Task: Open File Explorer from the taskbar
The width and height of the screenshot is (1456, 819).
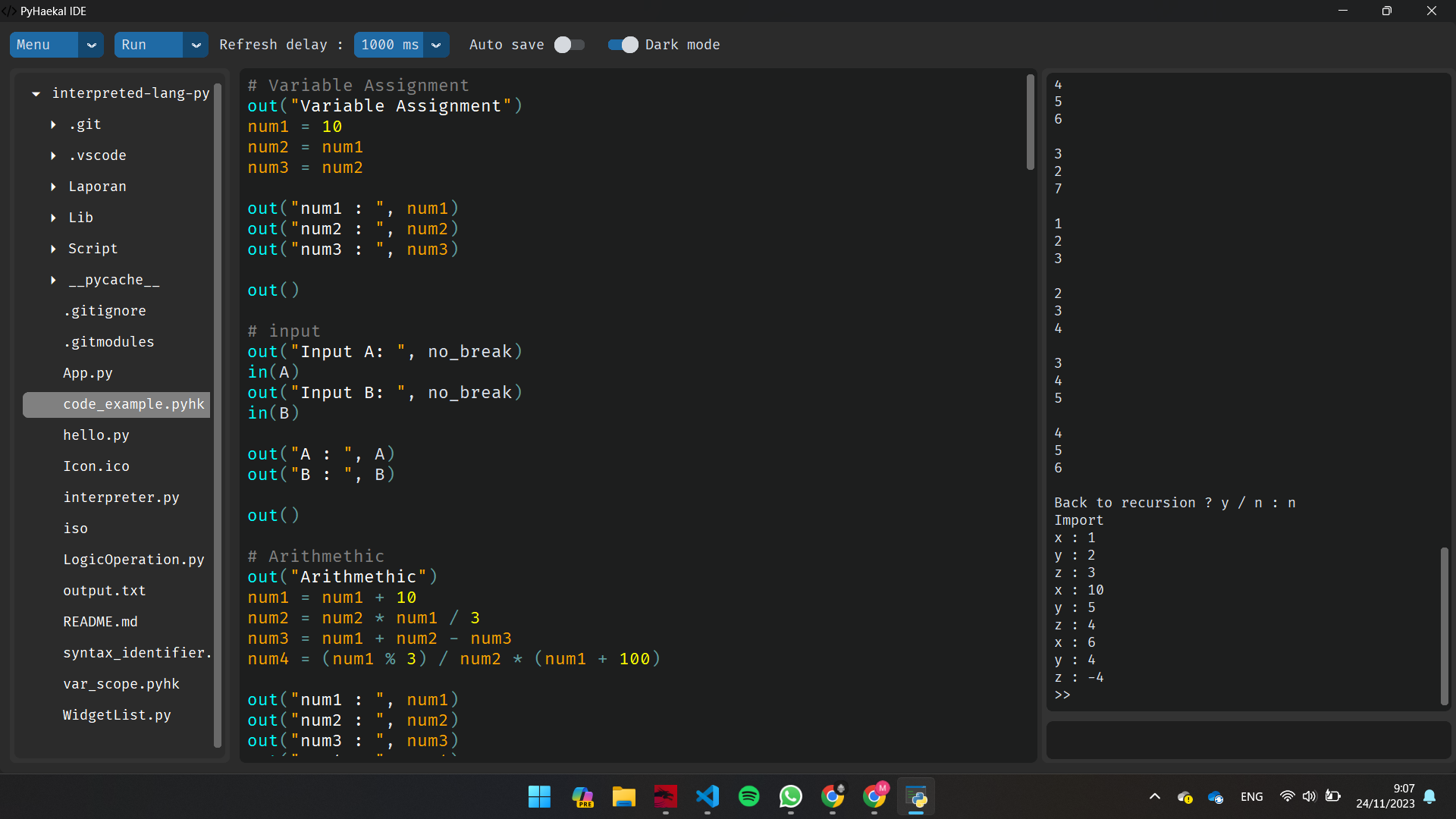Action: coord(623,797)
